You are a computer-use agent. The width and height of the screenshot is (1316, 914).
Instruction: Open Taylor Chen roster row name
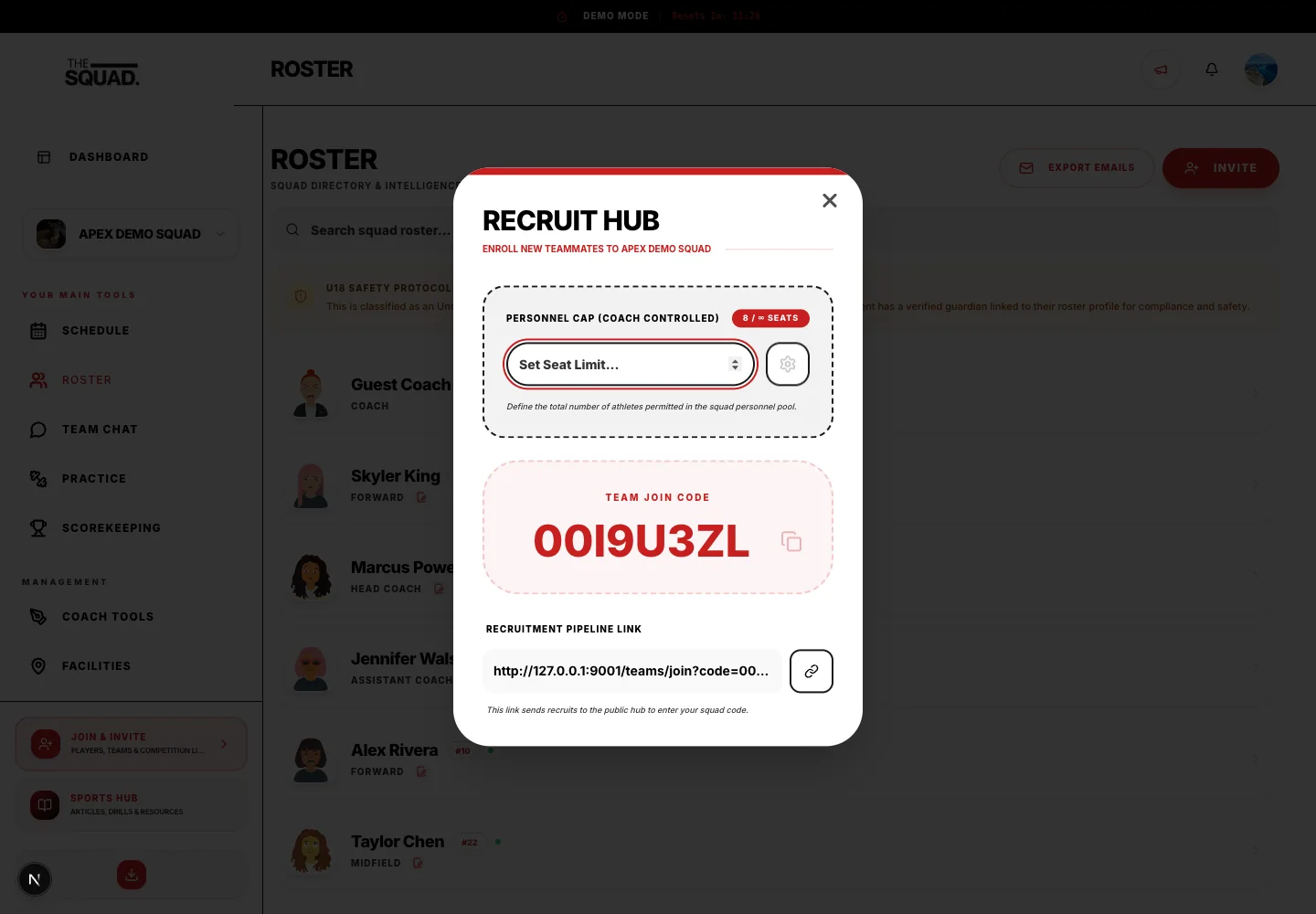[398, 842]
